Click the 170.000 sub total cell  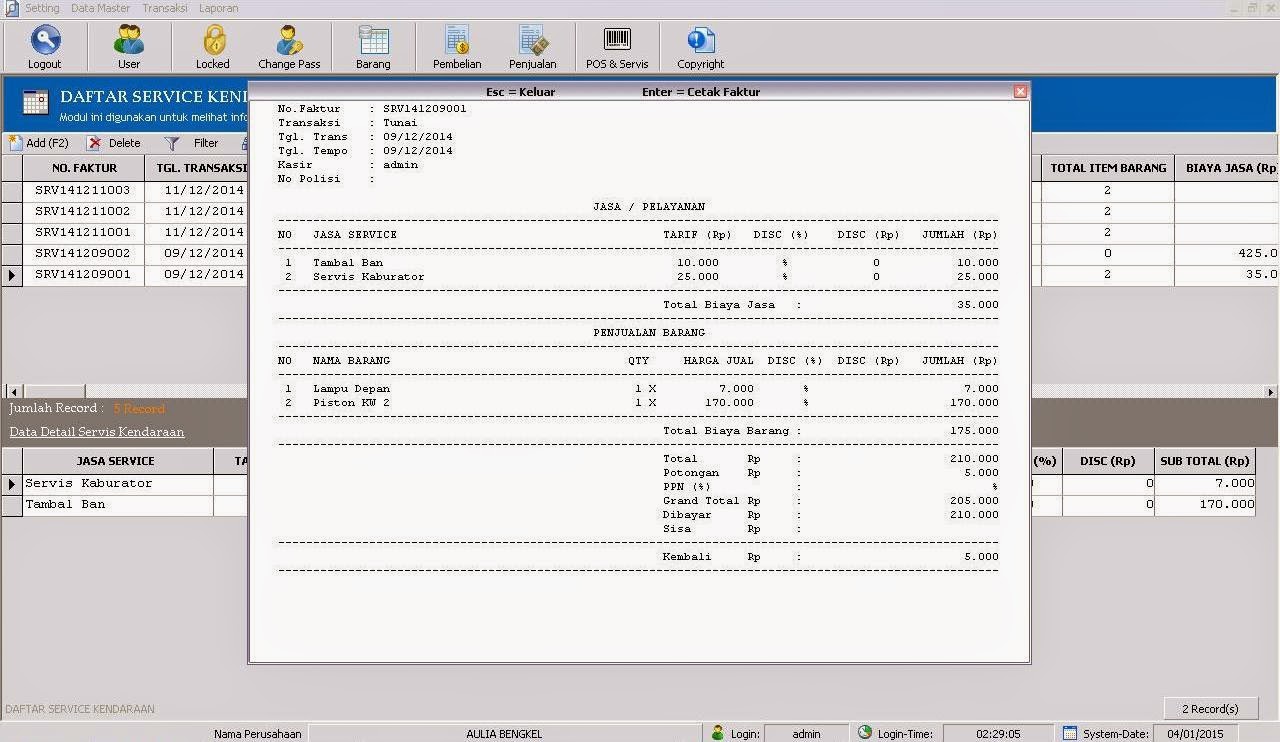[1205, 504]
